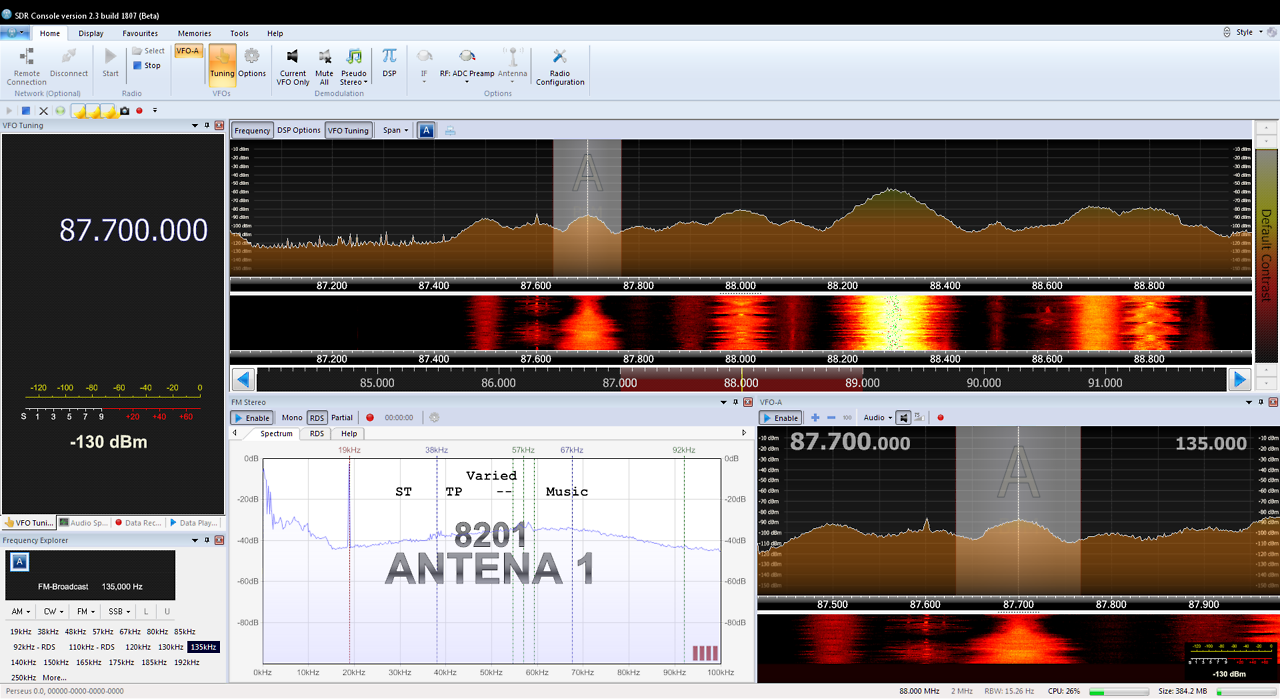
Task: Switch to the RDS tab below FM Stereo toolbar
Action: point(316,434)
